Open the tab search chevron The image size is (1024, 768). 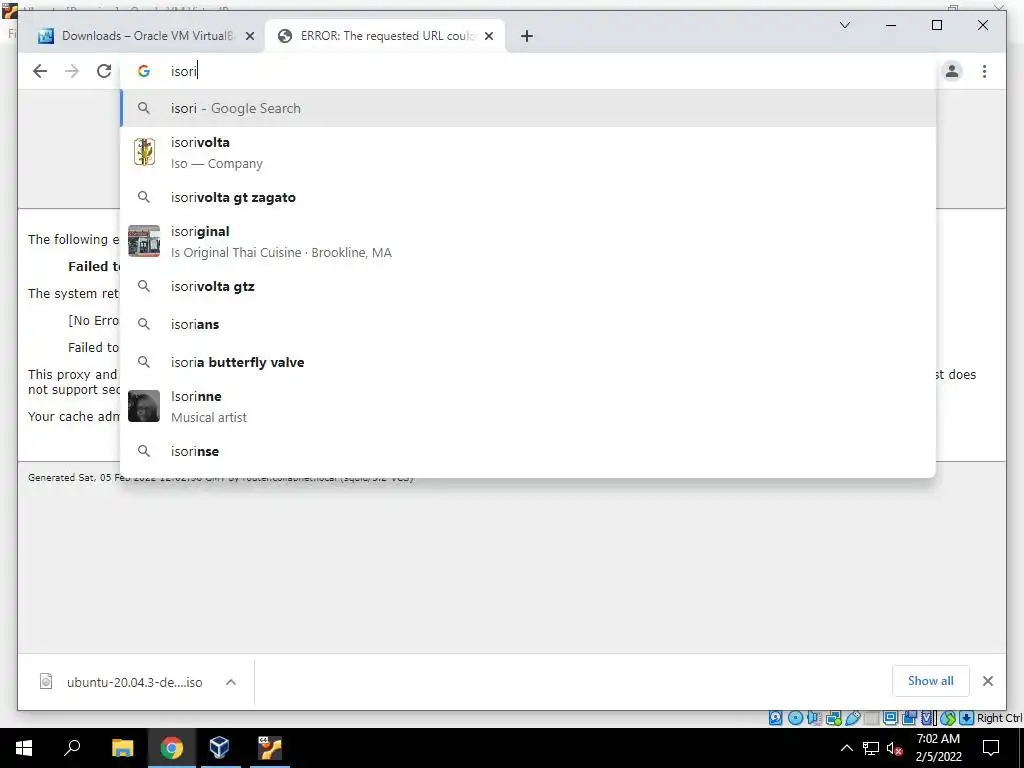coord(844,25)
